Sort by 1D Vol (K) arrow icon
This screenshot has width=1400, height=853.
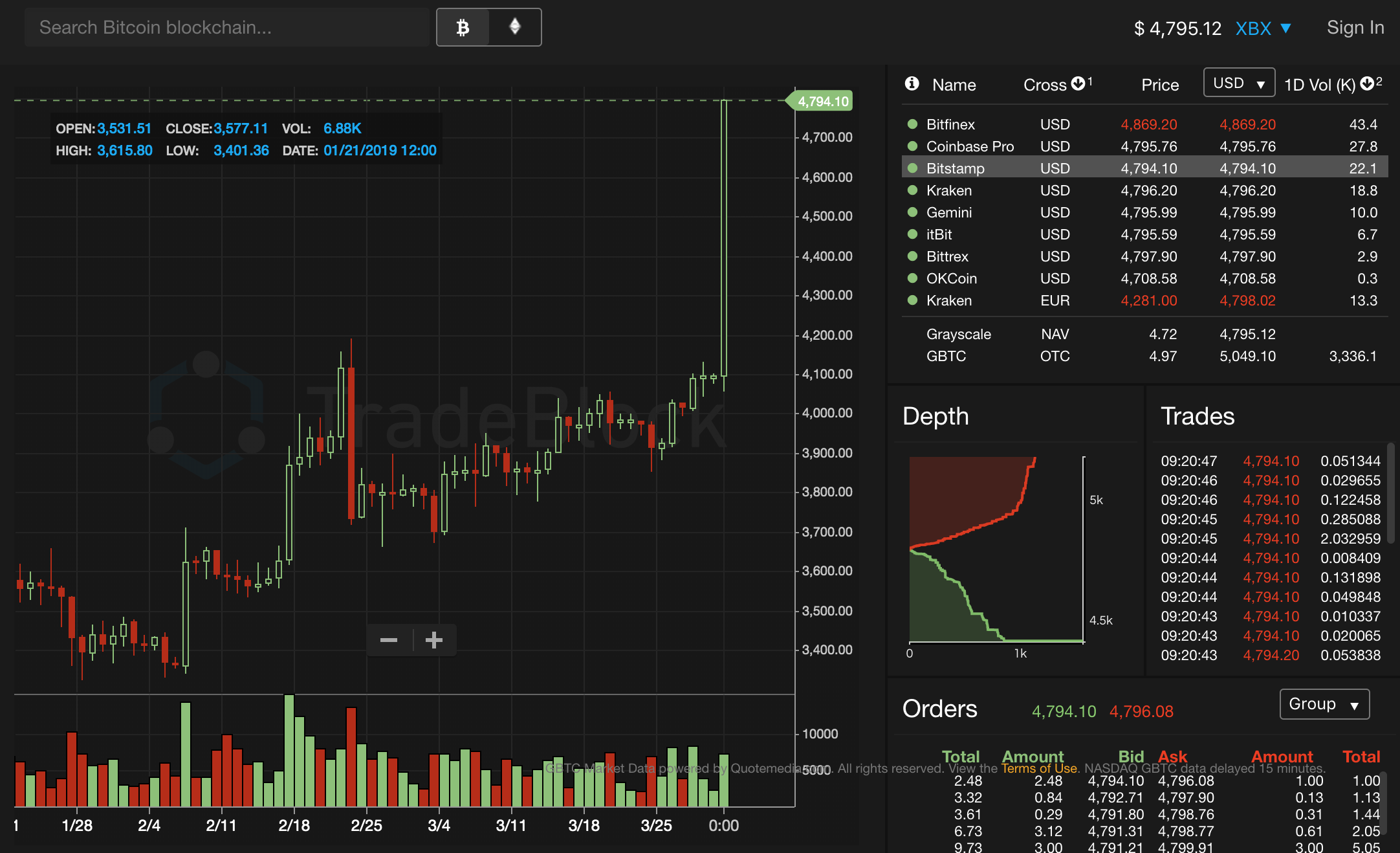[1367, 83]
